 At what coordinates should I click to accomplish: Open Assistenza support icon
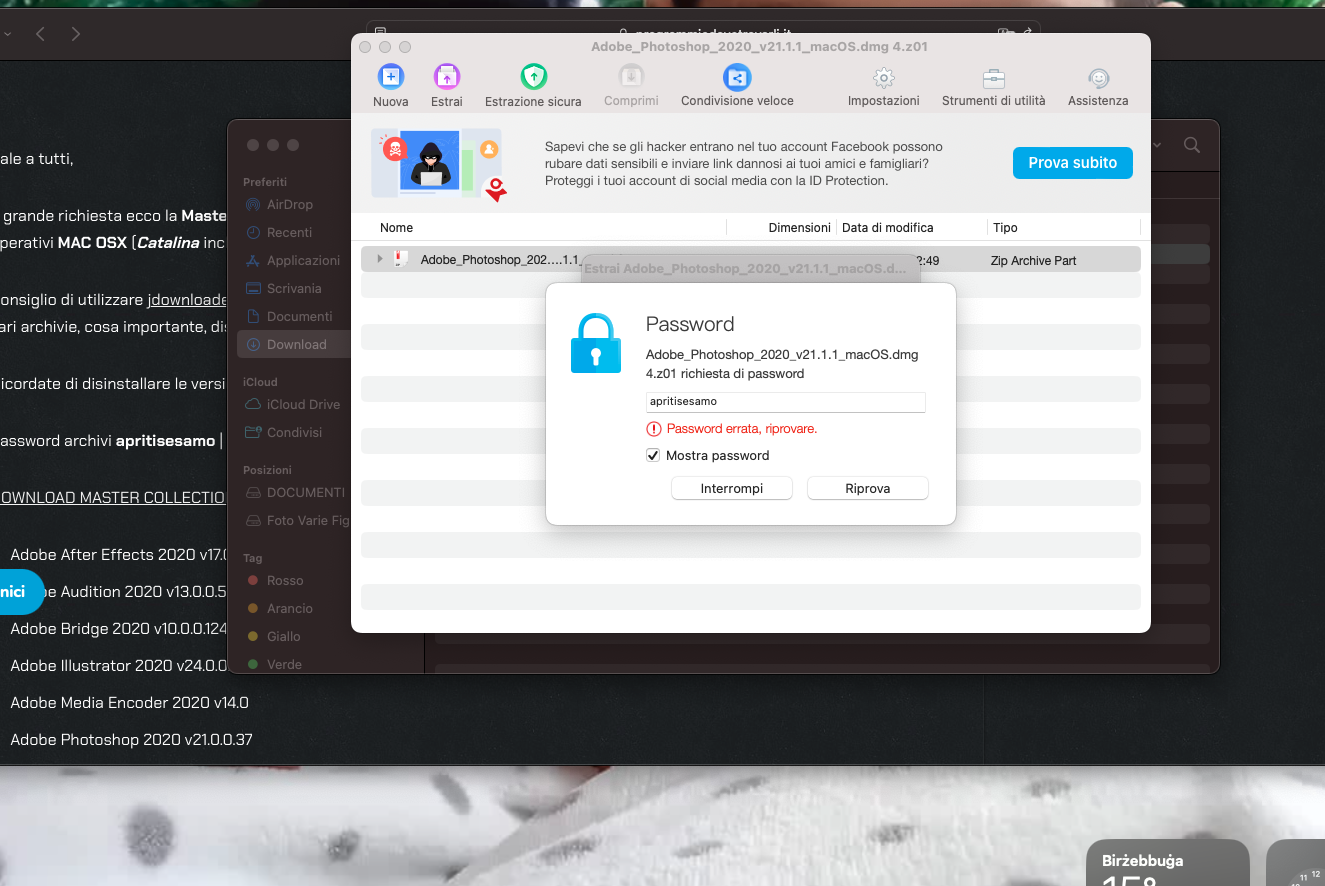(1098, 78)
